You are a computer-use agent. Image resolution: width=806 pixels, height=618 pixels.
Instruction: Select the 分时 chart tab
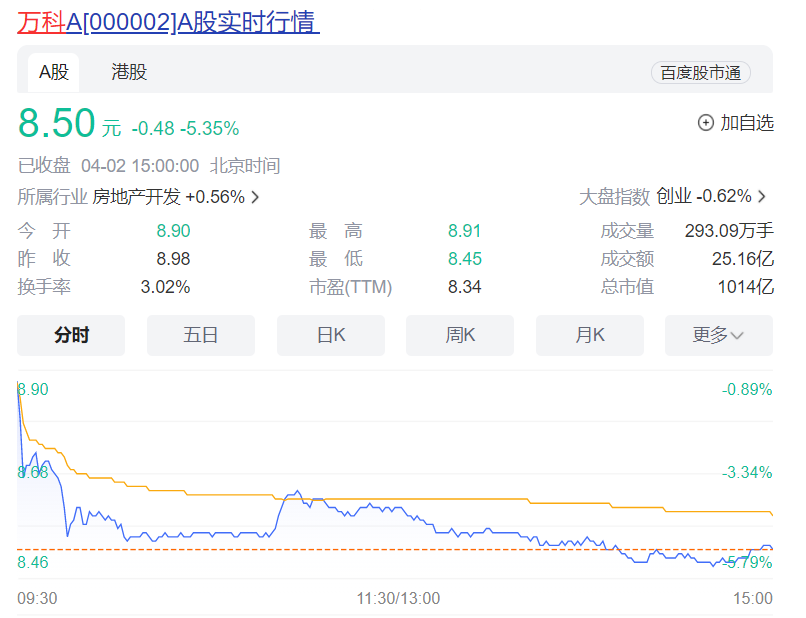click(71, 335)
